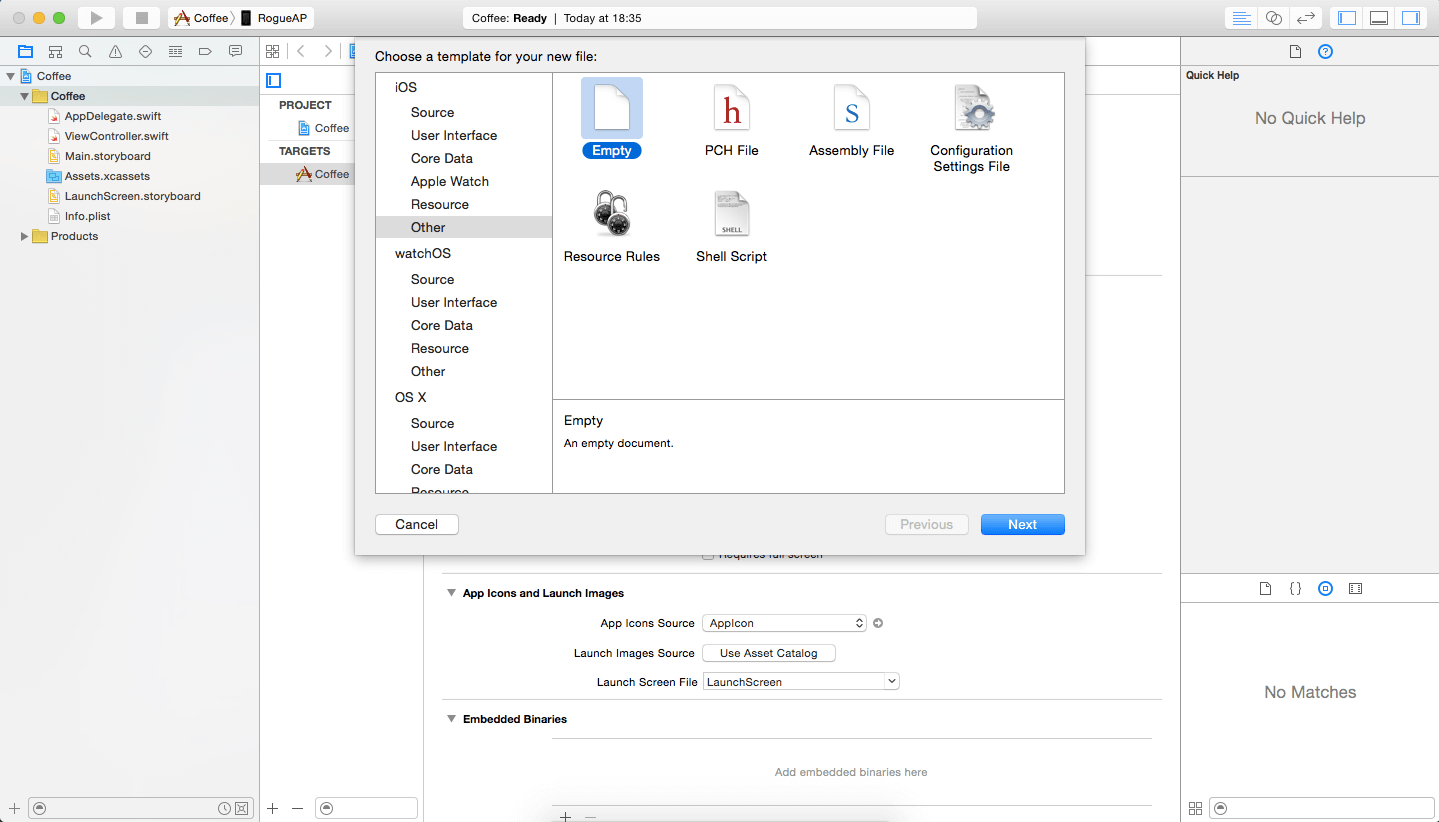Screen dimensions: 1439x822
Task: Open ViewController.swift in navigator
Action: pos(116,136)
